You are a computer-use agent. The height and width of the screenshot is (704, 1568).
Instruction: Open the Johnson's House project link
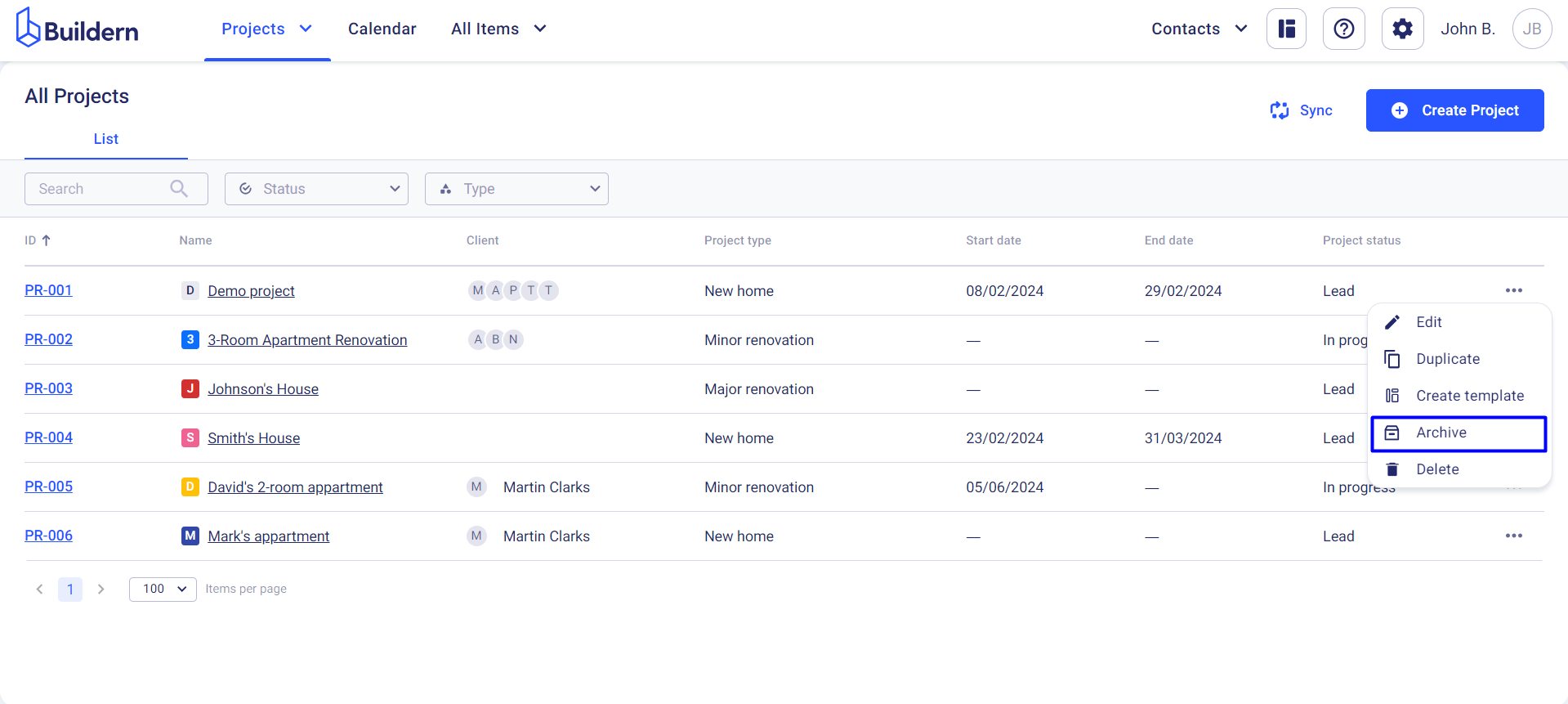pos(263,389)
